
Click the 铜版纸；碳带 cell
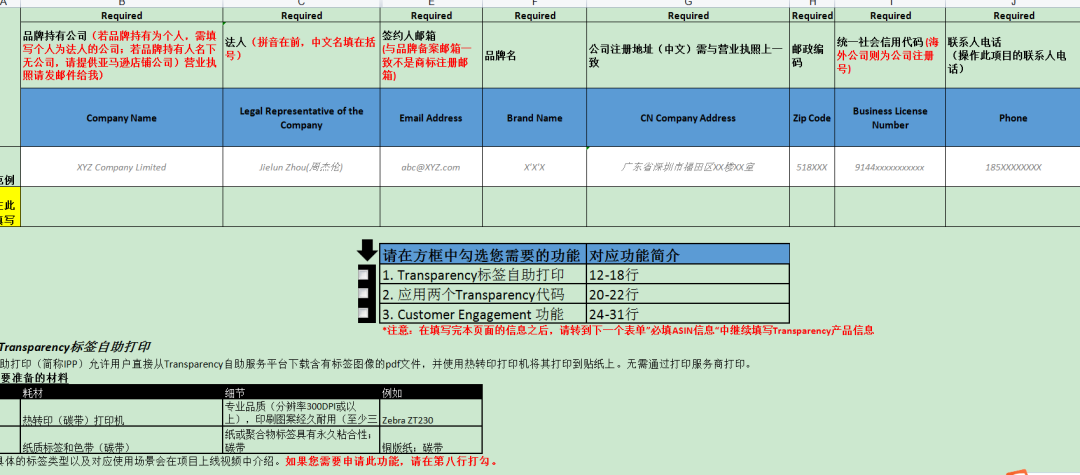tap(431, 439)
